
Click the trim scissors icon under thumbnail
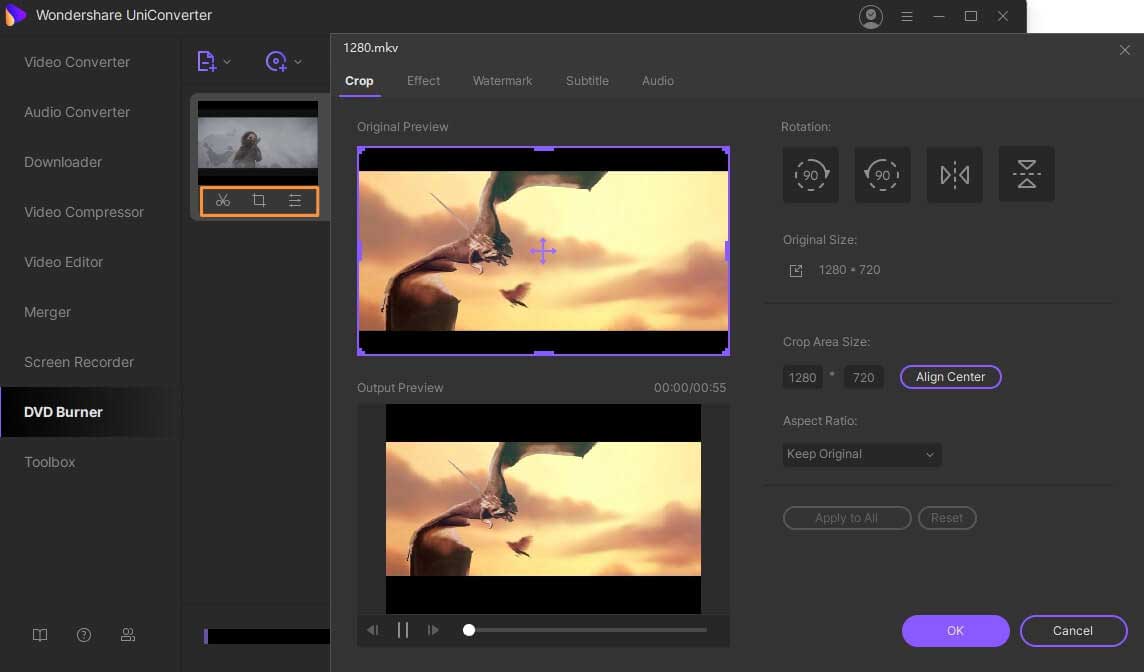click(223, 201)
